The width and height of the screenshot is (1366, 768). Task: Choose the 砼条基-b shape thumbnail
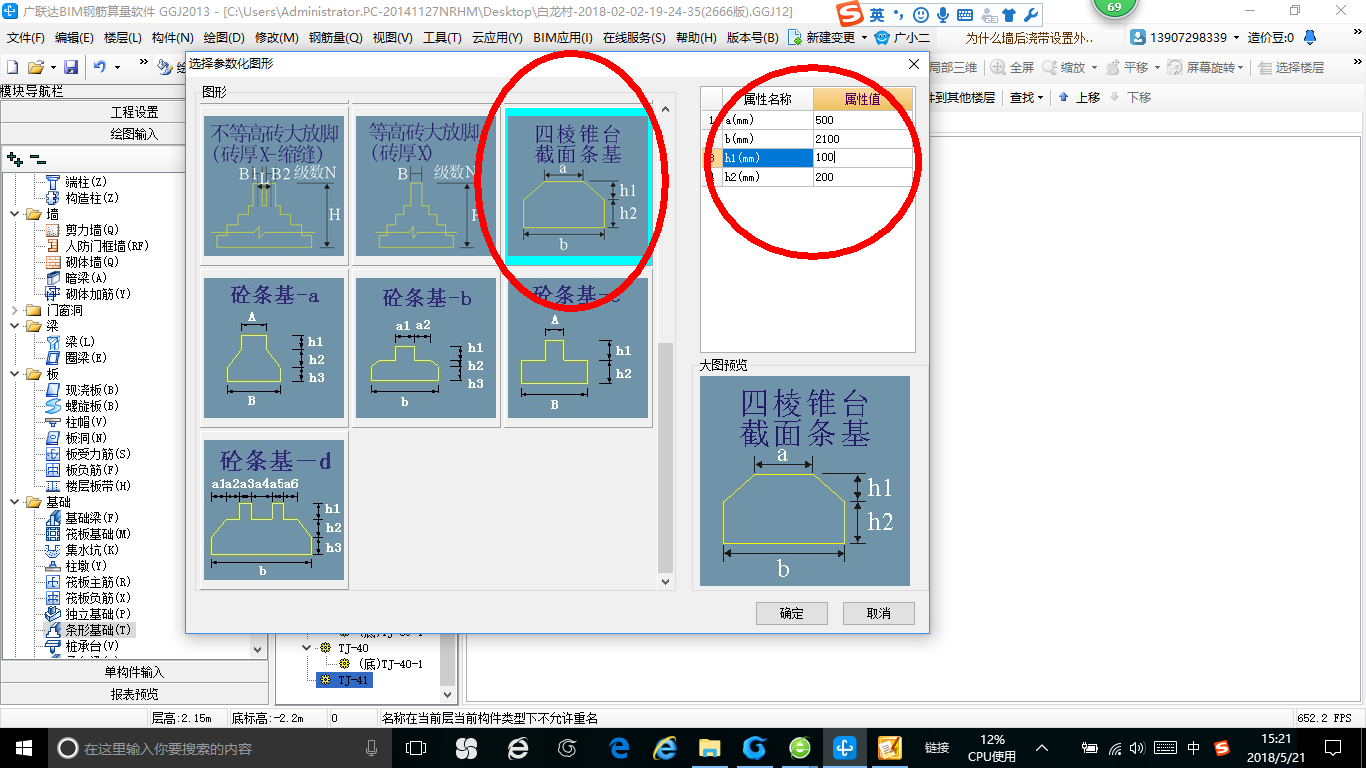[x=426, y=348]
